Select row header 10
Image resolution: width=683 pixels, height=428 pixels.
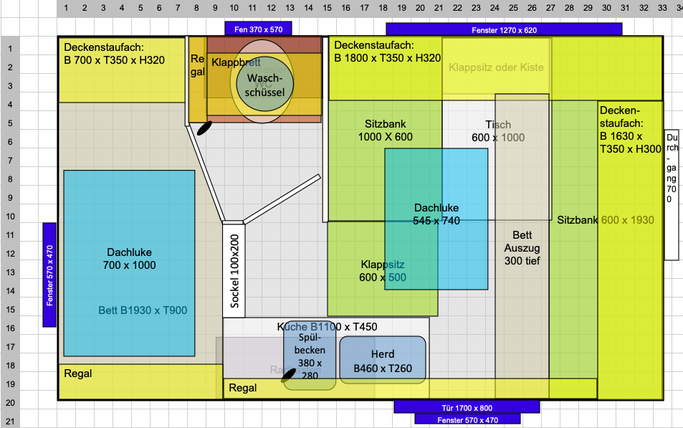click(x=10, y=216)
